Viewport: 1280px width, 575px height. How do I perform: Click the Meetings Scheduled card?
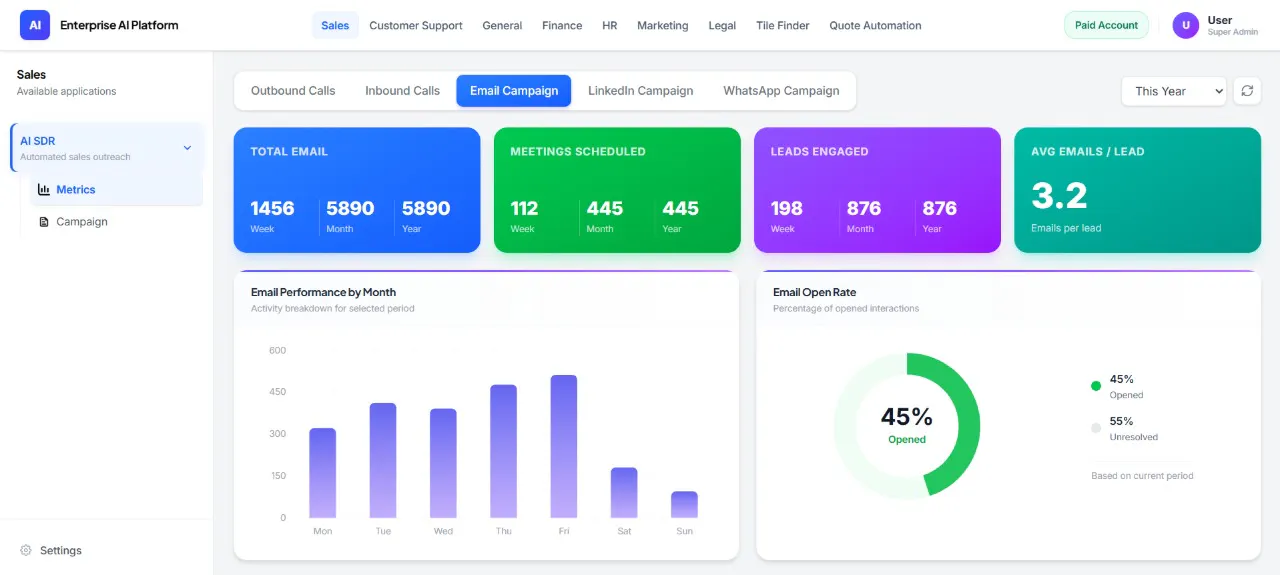[617, 190]
